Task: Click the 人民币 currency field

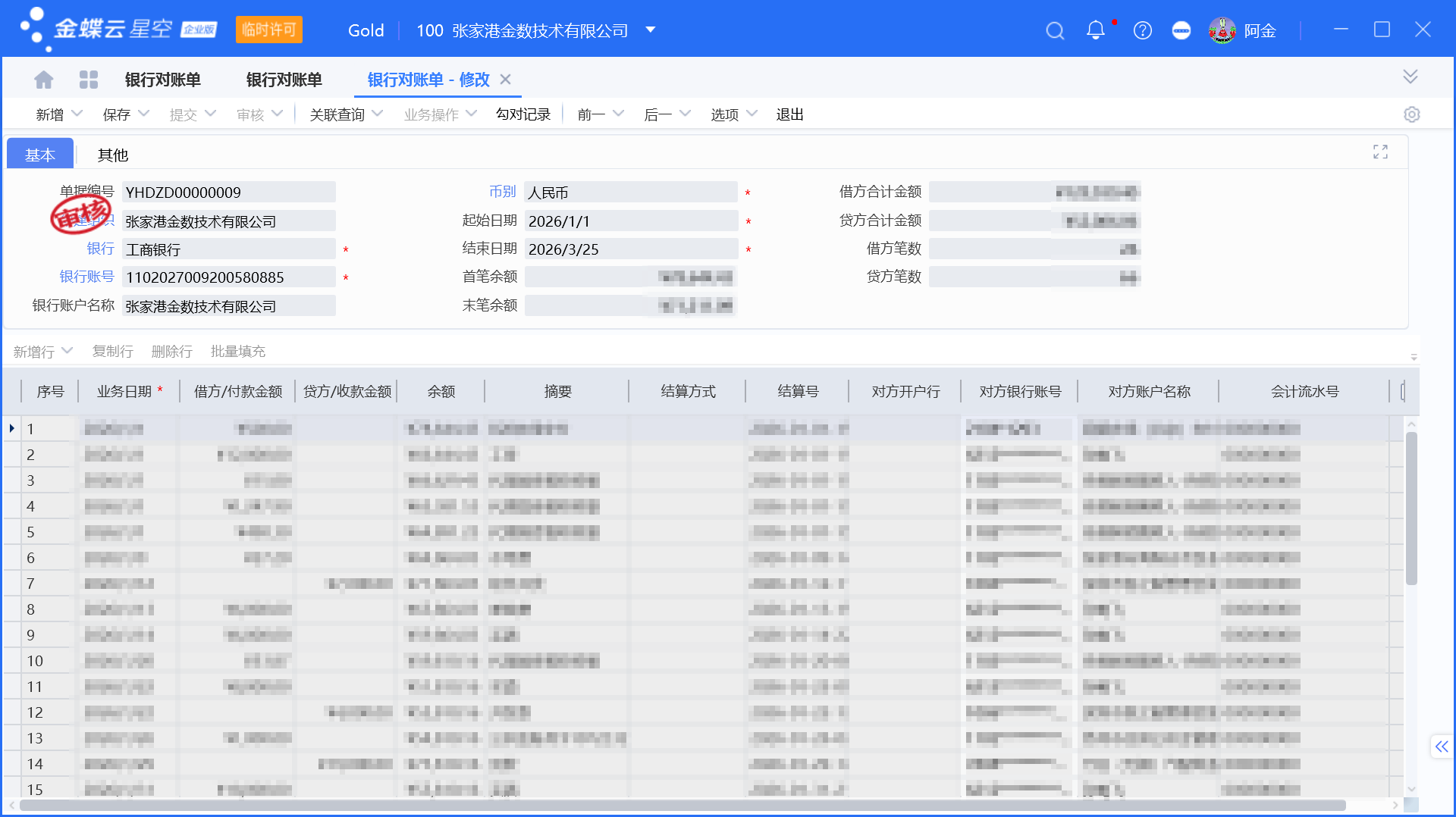Action: coord(631,193)
